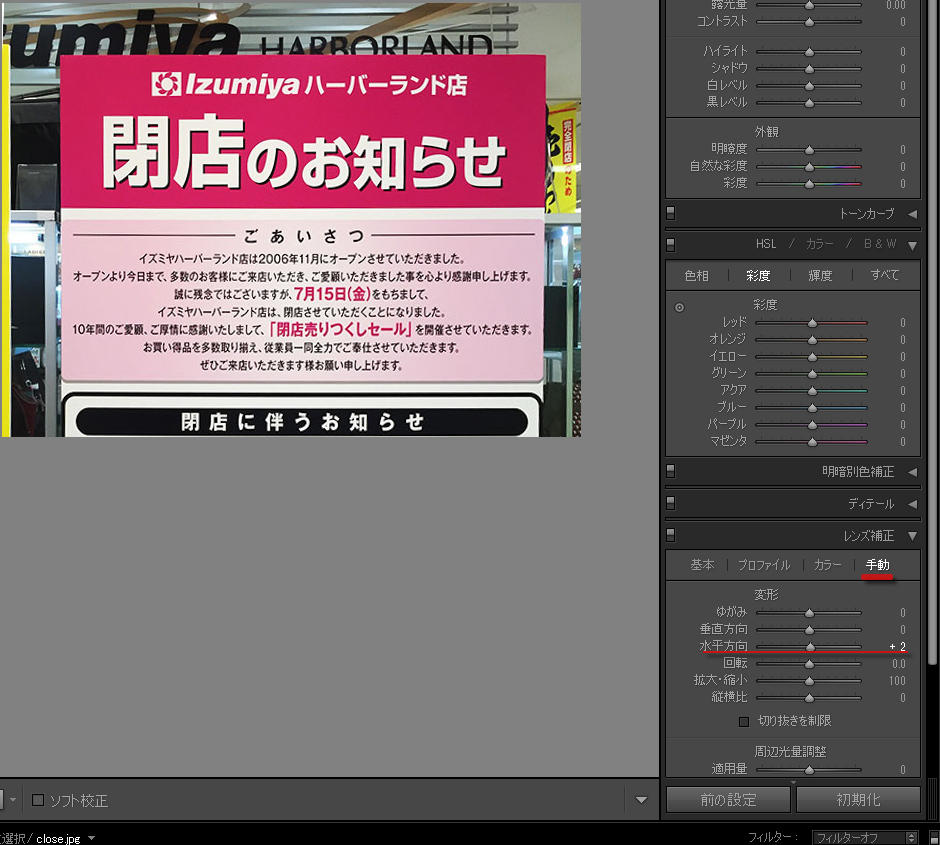Click the 初期化 reset button
The image size is (940, 845).
click(858, 799)
